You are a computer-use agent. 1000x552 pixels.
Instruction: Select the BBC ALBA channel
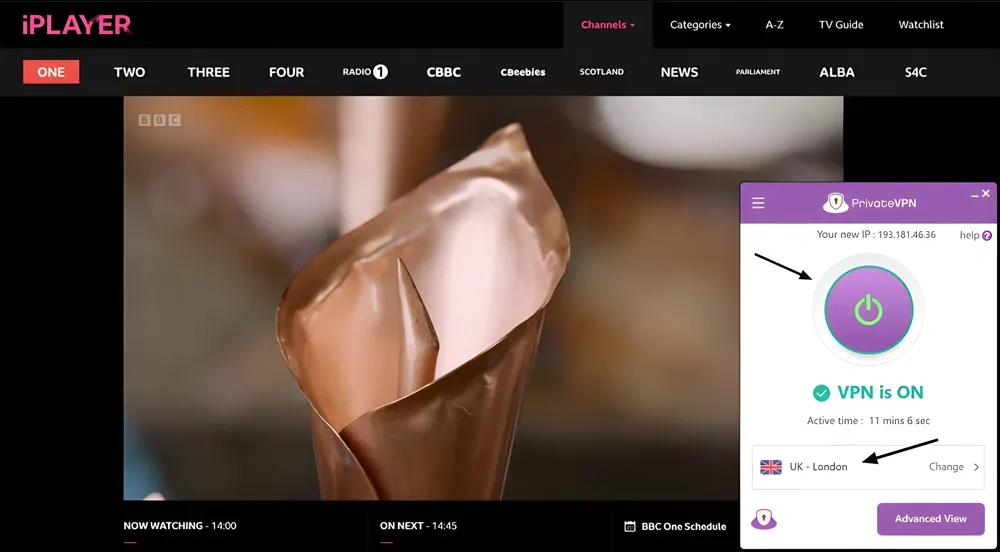tap(837, 72)
